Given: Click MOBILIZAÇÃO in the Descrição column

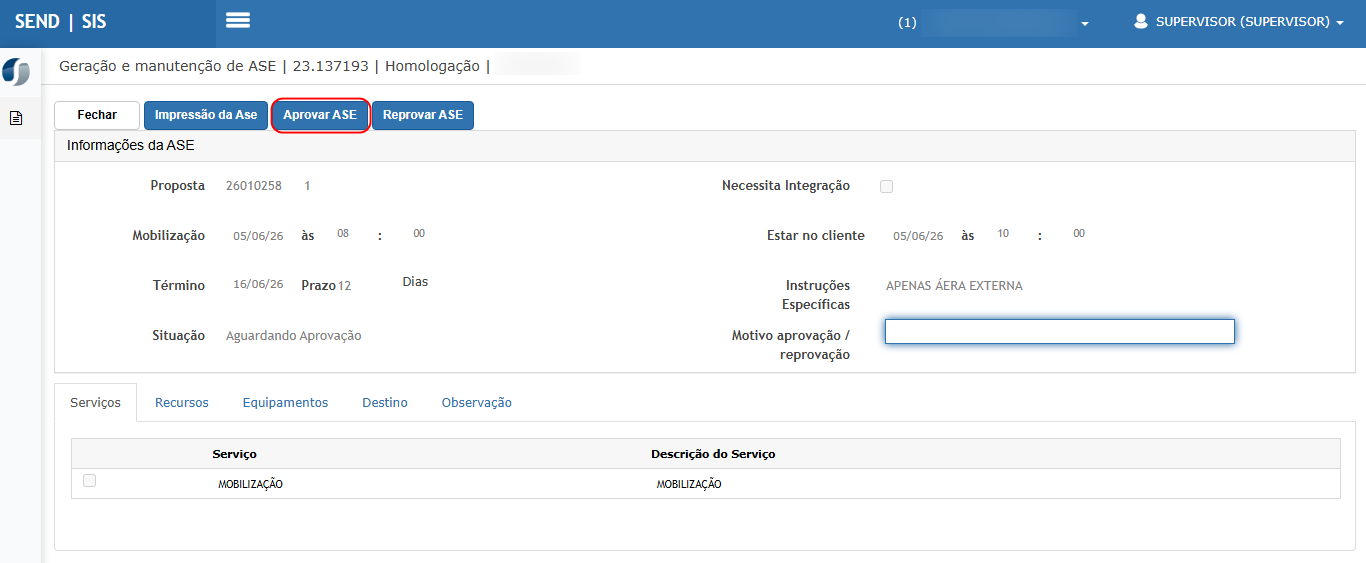Looking at the screenshot, I should [689, 484].
